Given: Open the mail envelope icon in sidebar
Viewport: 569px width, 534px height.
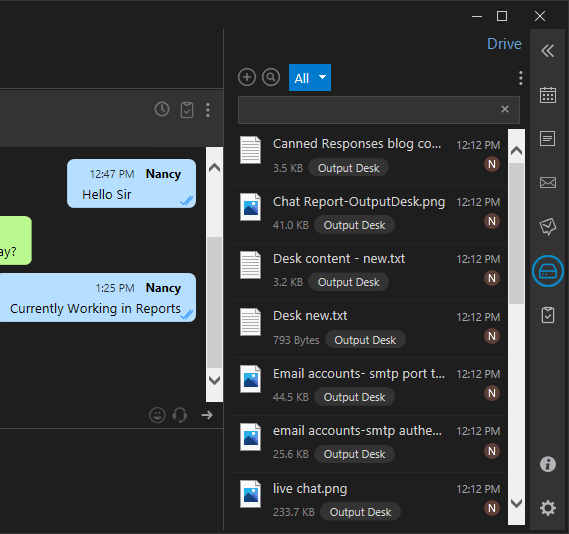Looking at the screenshot, I should (548, 182).
